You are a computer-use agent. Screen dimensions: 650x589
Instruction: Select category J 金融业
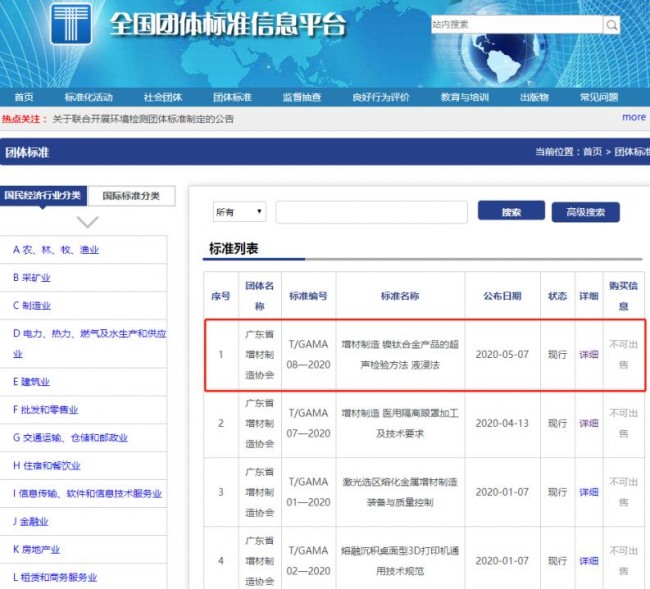click(x=30, y=521)
